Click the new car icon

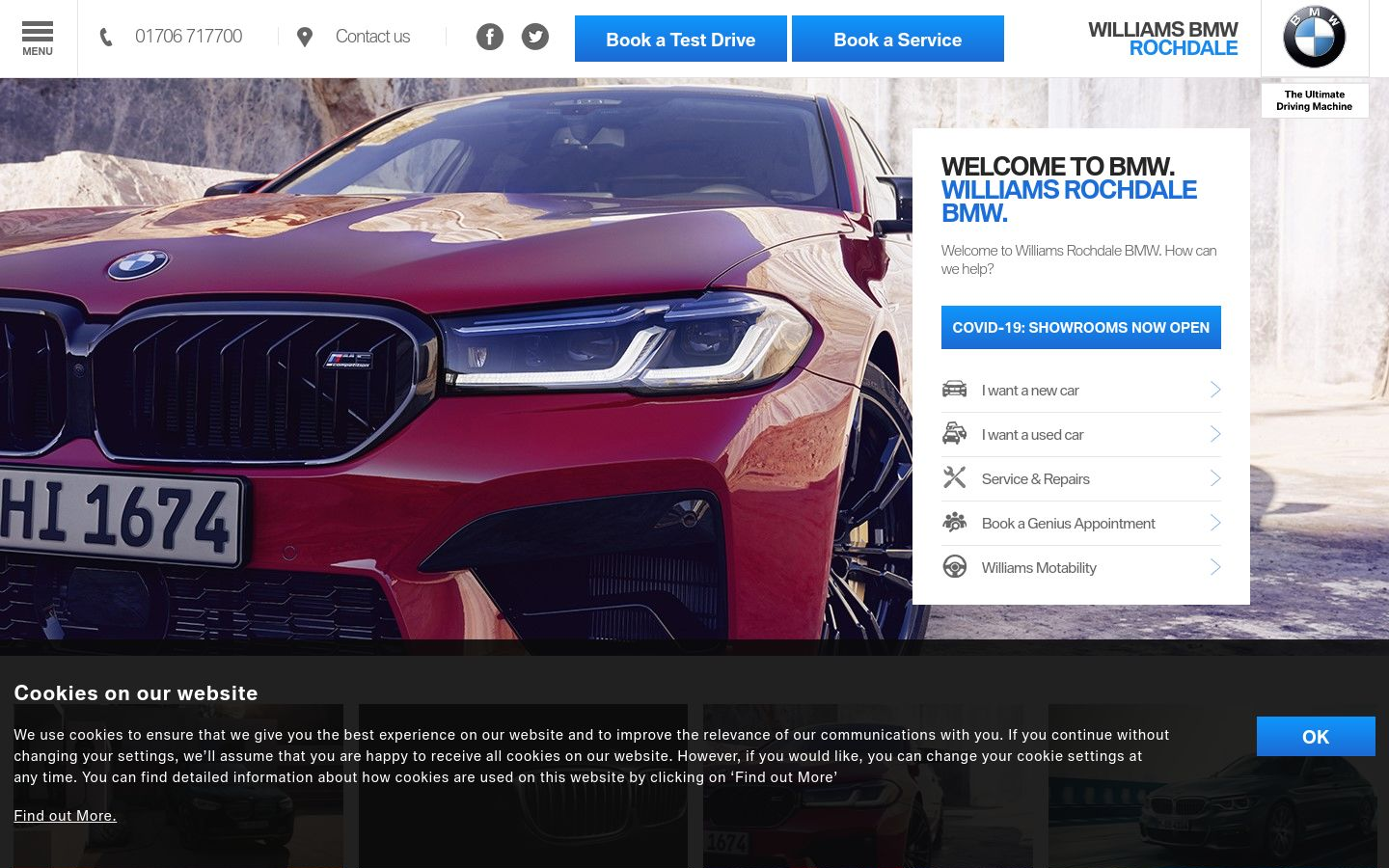pyautogui.click(x=955, y=390)
